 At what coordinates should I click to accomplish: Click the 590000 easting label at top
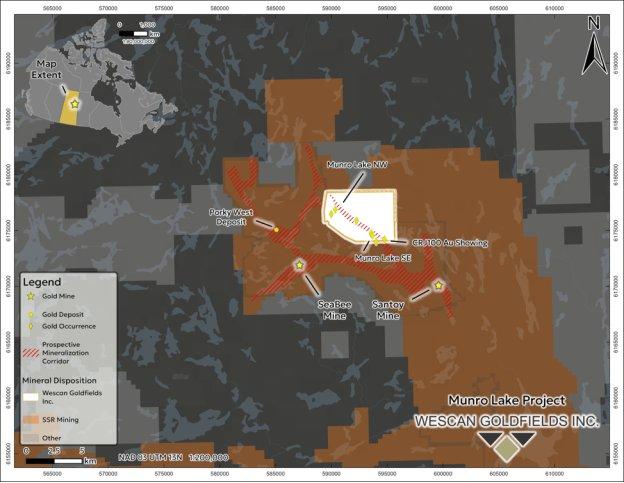331,8
